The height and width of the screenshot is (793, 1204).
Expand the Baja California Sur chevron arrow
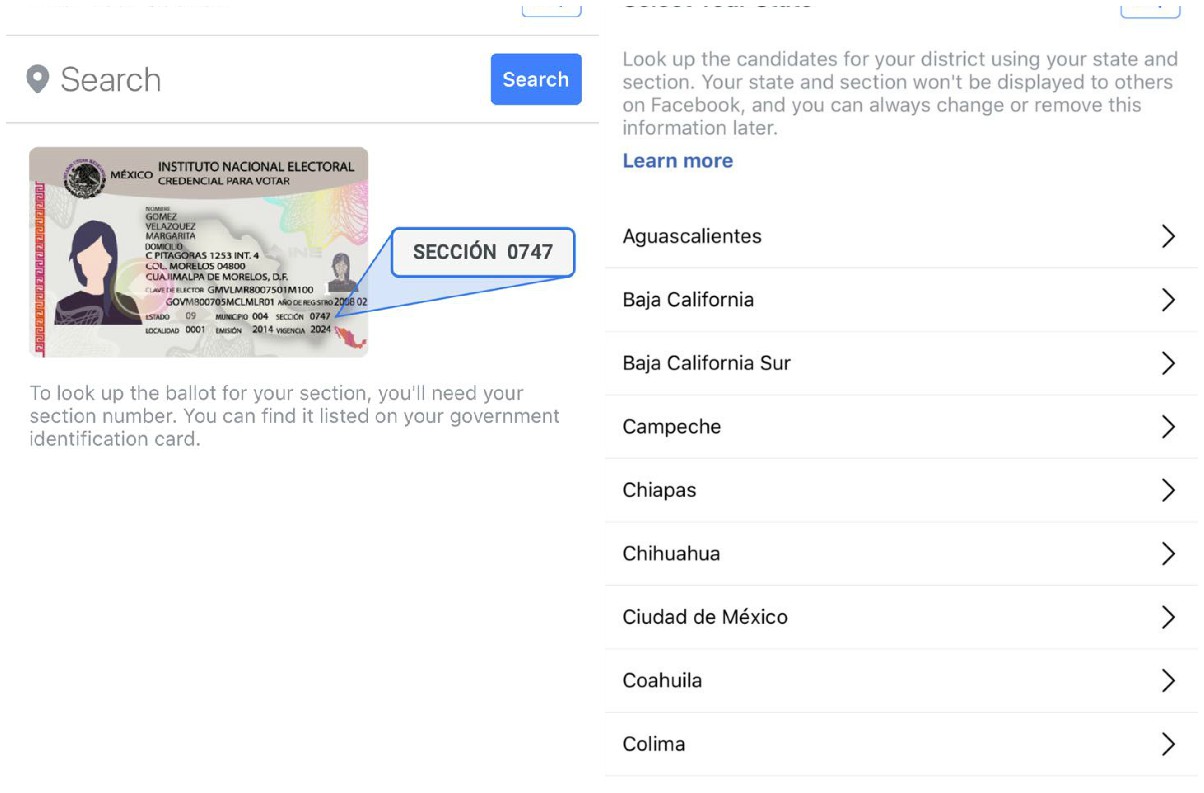(1167, 363)
